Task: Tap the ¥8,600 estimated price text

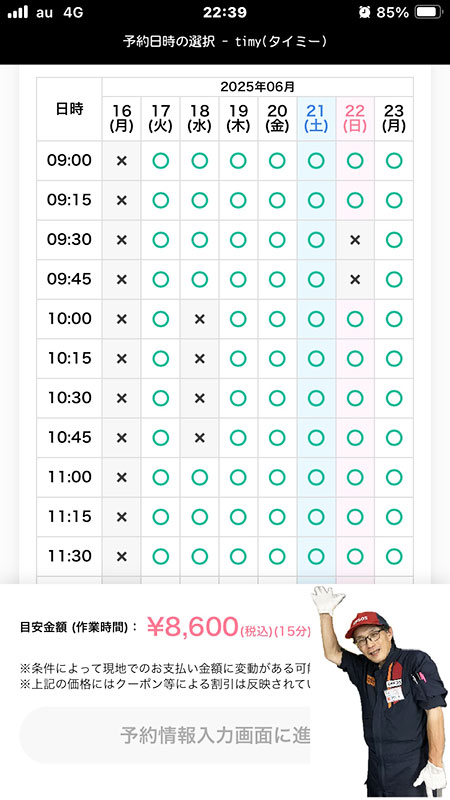Action: tap(193, 627)
